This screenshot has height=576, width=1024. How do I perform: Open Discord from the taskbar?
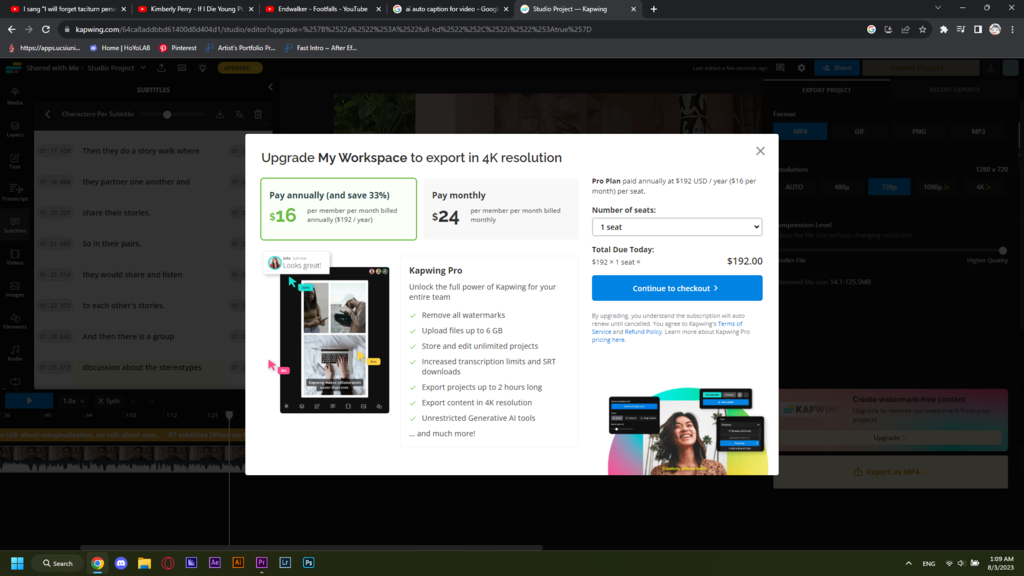click(121, 563)
